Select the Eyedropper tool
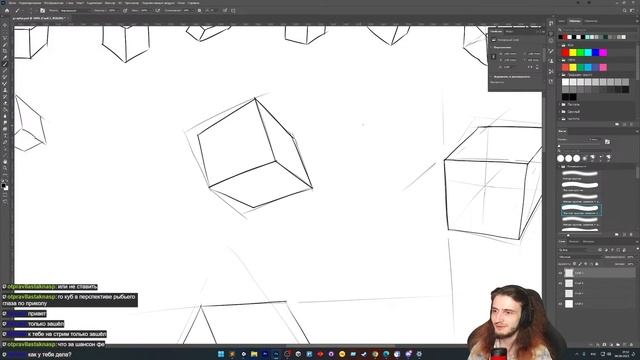Image resolution: width=640 pixels, height=360 pixels. (5, 58)
